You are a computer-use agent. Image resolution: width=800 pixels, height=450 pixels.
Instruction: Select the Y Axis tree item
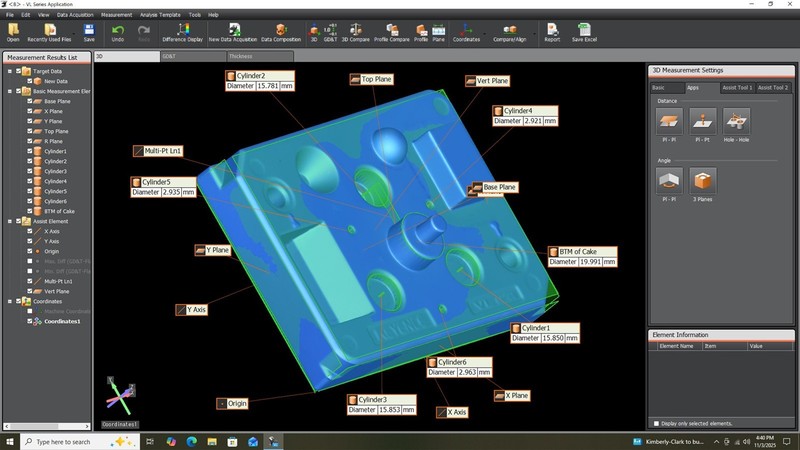(x=52, y=241)
